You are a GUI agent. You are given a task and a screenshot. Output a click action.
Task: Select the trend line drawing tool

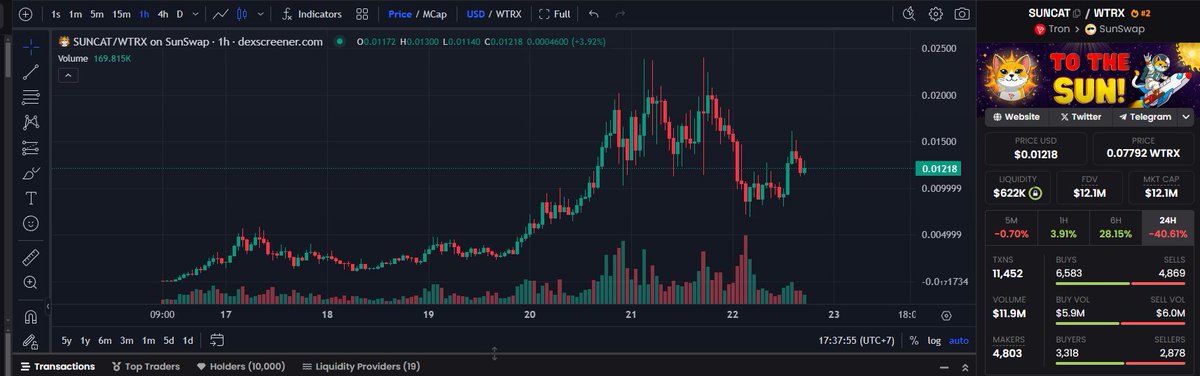[31, 72]
